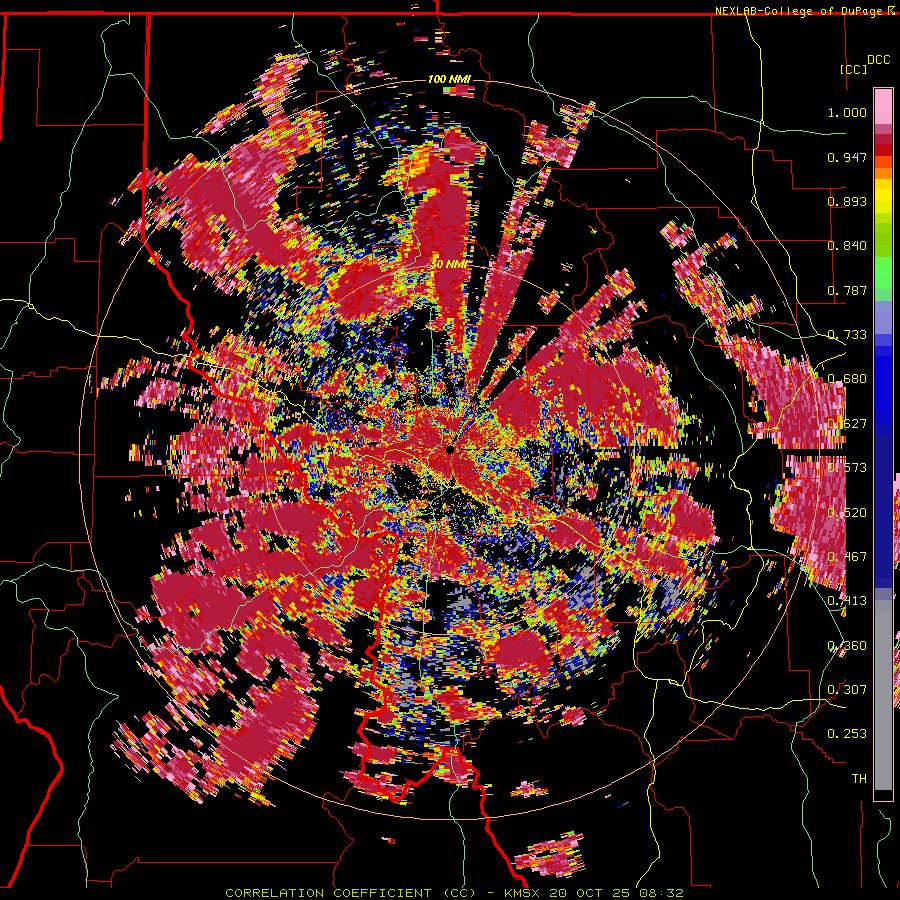Pick the bright green band on color bar
900x900 pixels.
883,273
